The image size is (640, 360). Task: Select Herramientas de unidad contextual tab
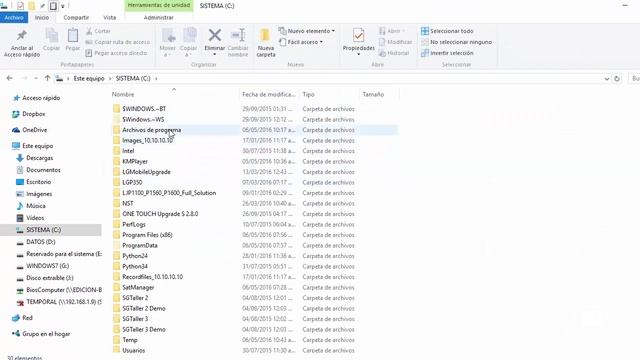[x=159, y=5]
